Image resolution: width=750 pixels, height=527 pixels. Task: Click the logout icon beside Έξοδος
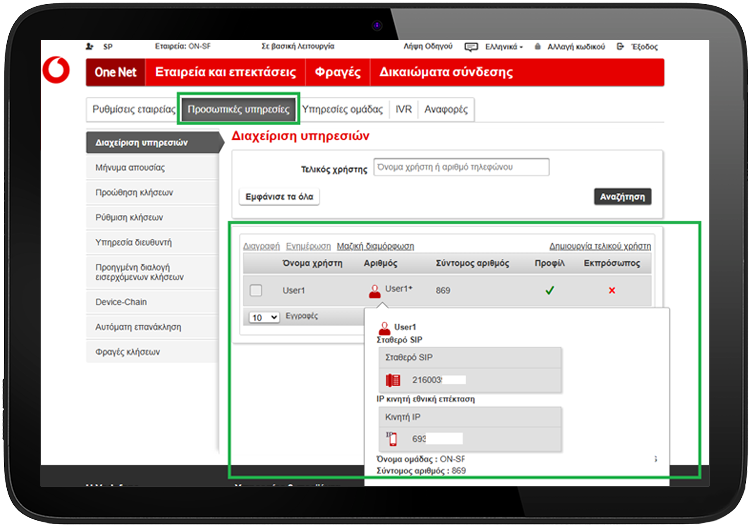tap(620, 46)
